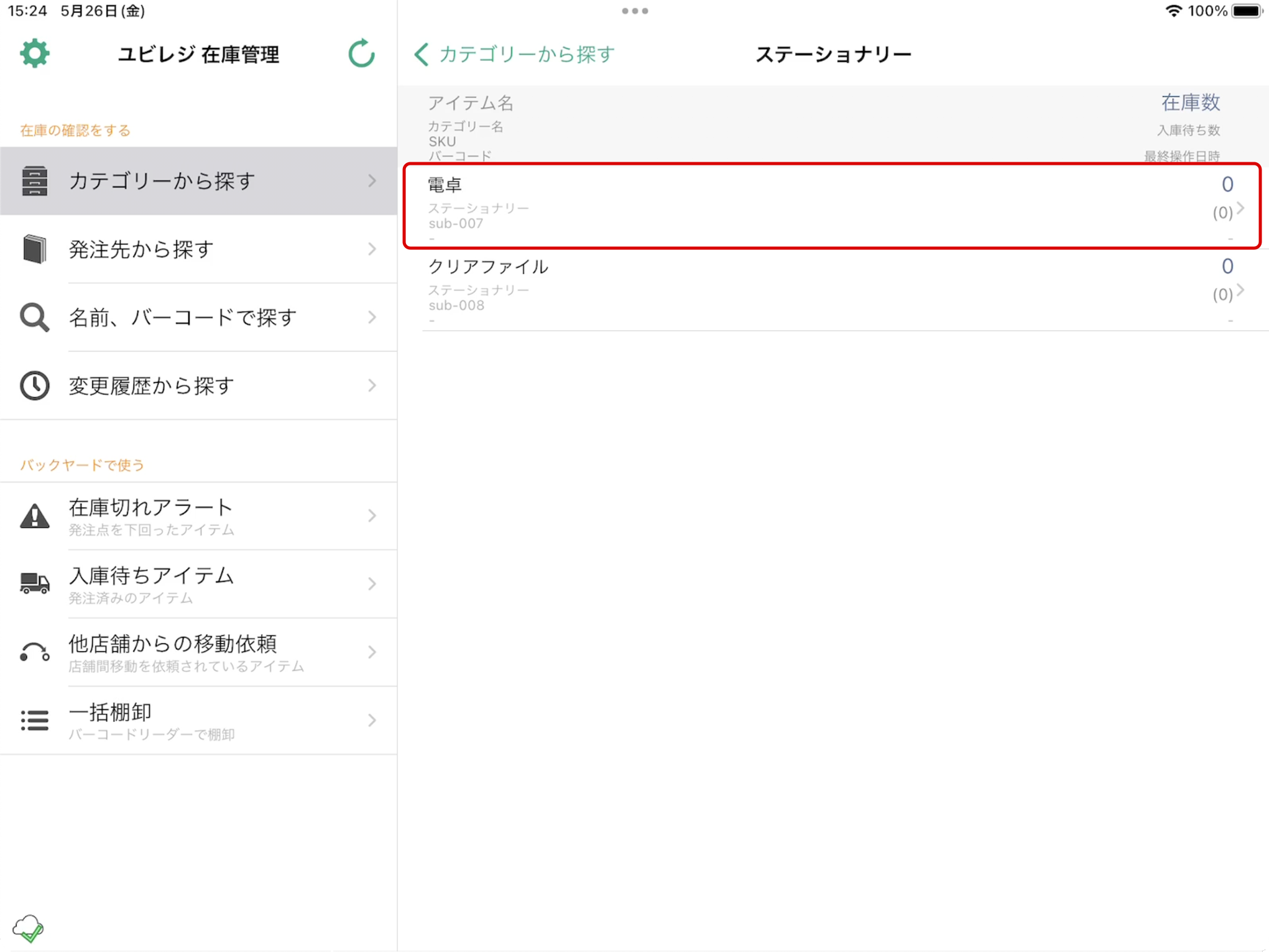This screenshot has width=1269, height=952.
Task: Tap the warning triangle alert icon
Action: (x=34, y=516)
